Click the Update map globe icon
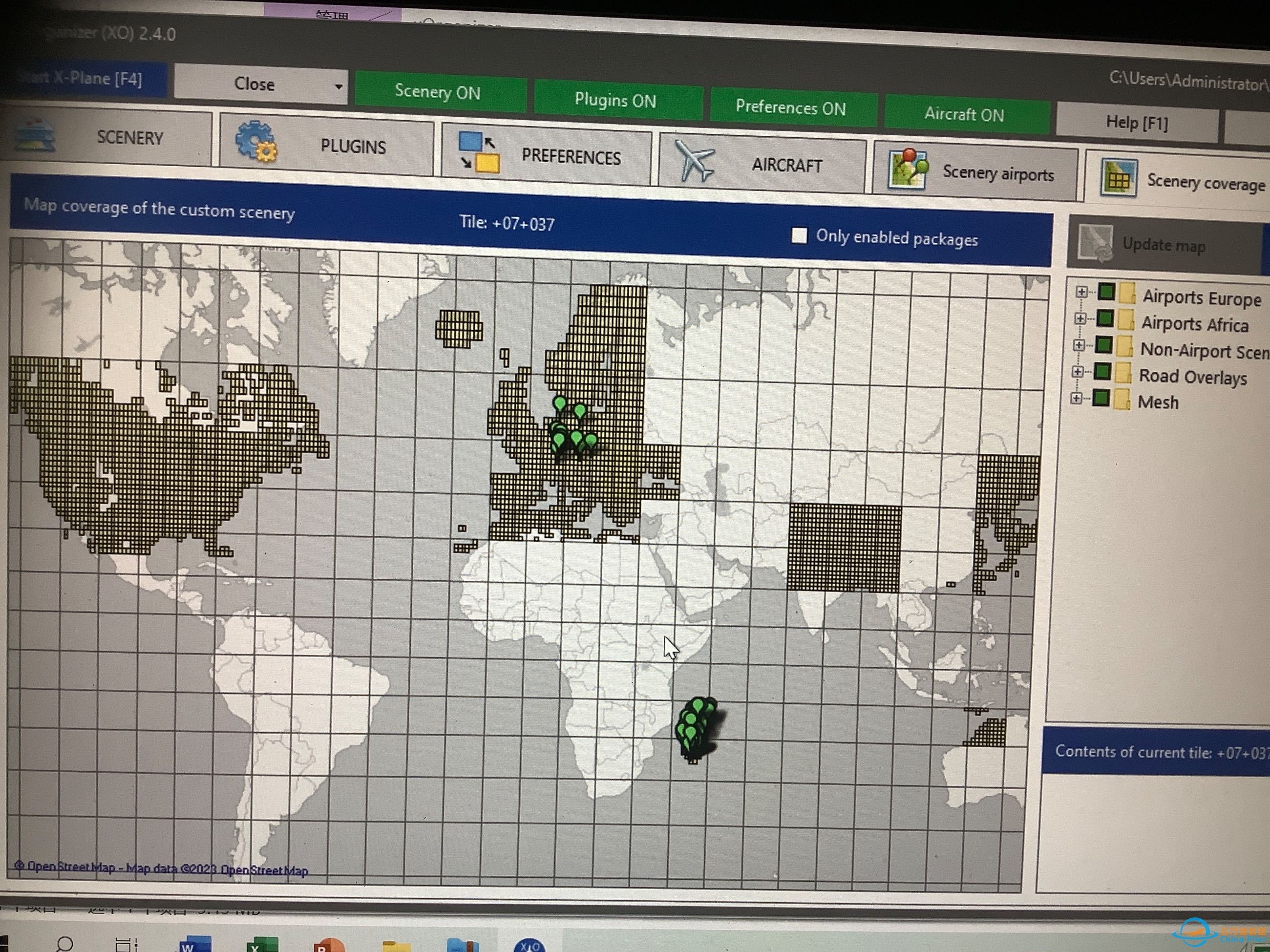 [1095, 242]
